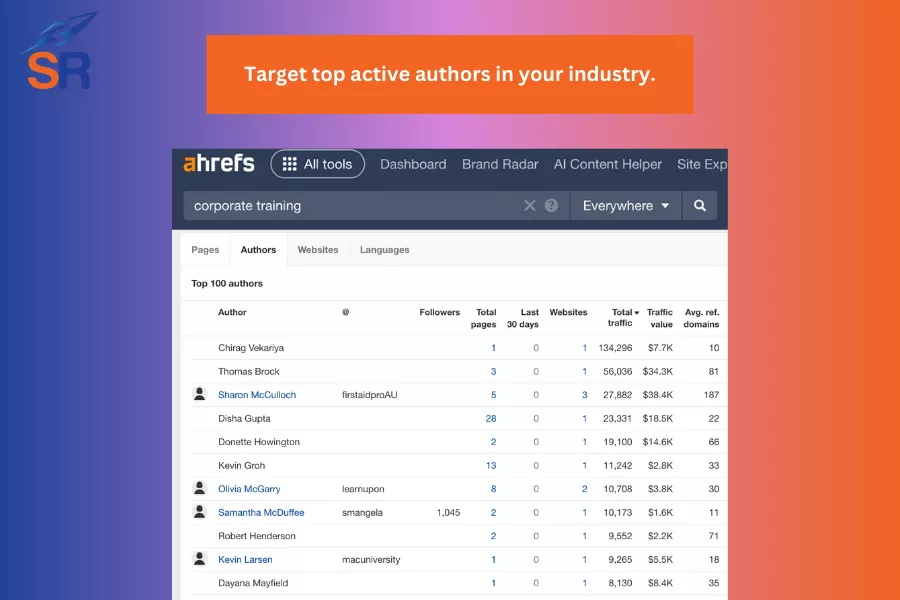Click the Top 100 authors heading

tap(227, 284)
